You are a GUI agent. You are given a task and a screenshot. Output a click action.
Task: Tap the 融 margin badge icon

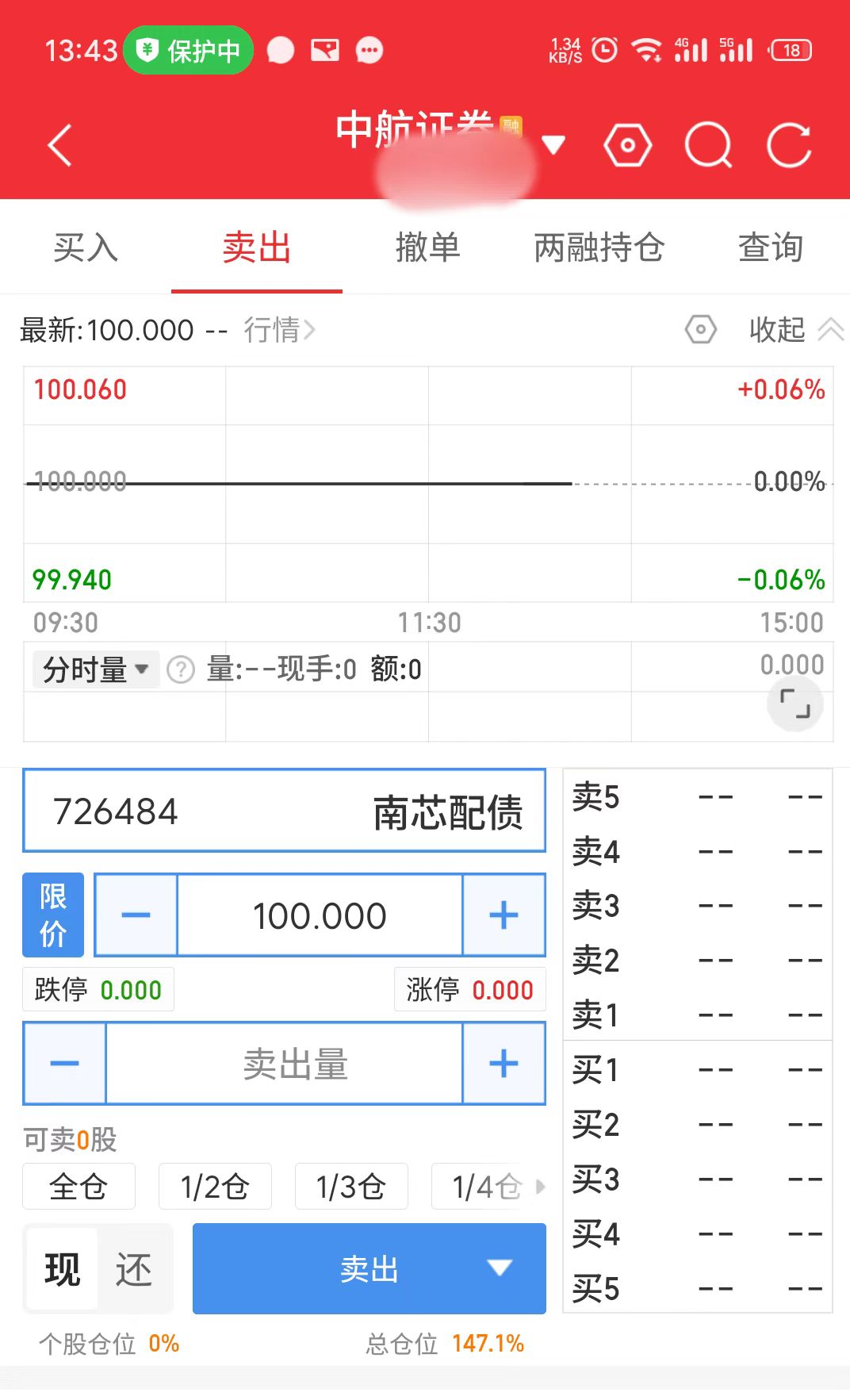511,125
